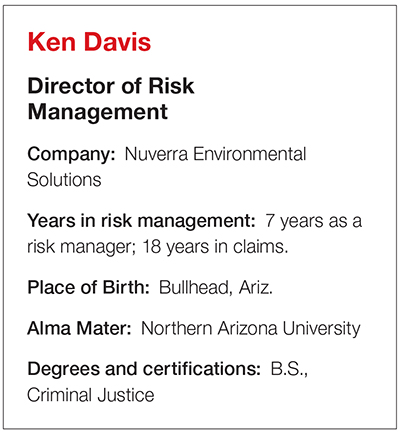Viewport: 400px width, 435px height.
Task: Click the Years in risk management label
Action: coord(141,221)
